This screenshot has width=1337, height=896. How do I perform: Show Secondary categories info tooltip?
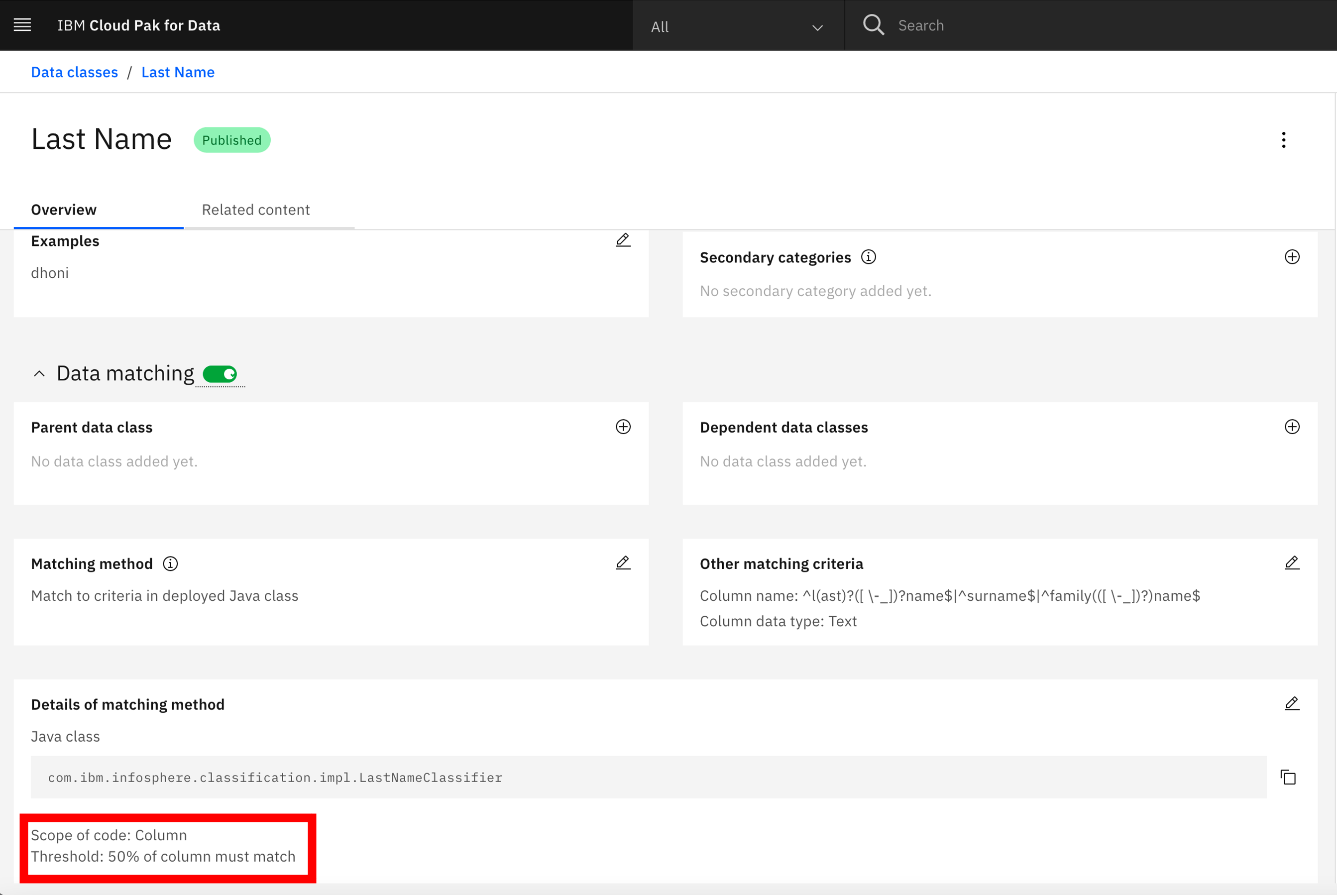point(869,257)
